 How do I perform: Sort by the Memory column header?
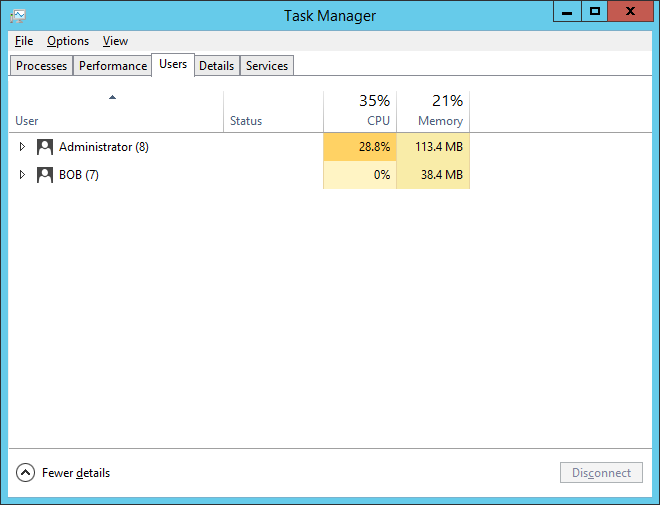point(433,111)
